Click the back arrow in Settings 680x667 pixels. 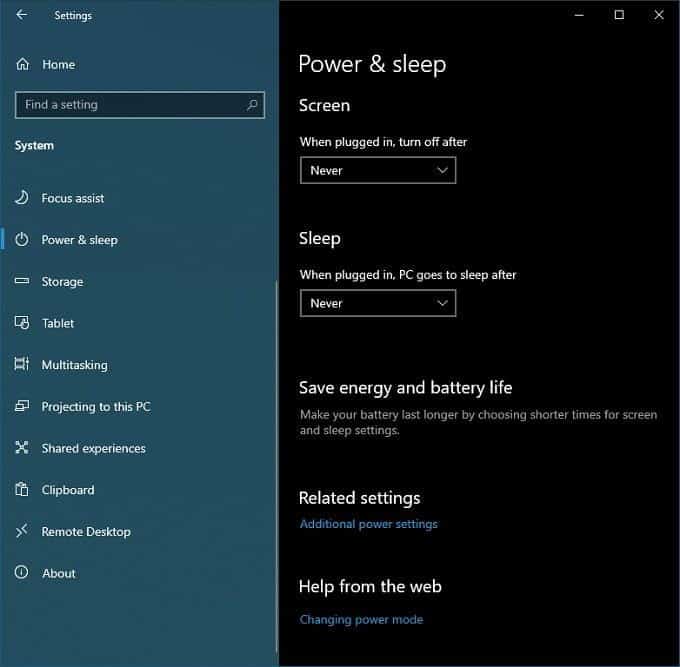click(x=21, y=15)
